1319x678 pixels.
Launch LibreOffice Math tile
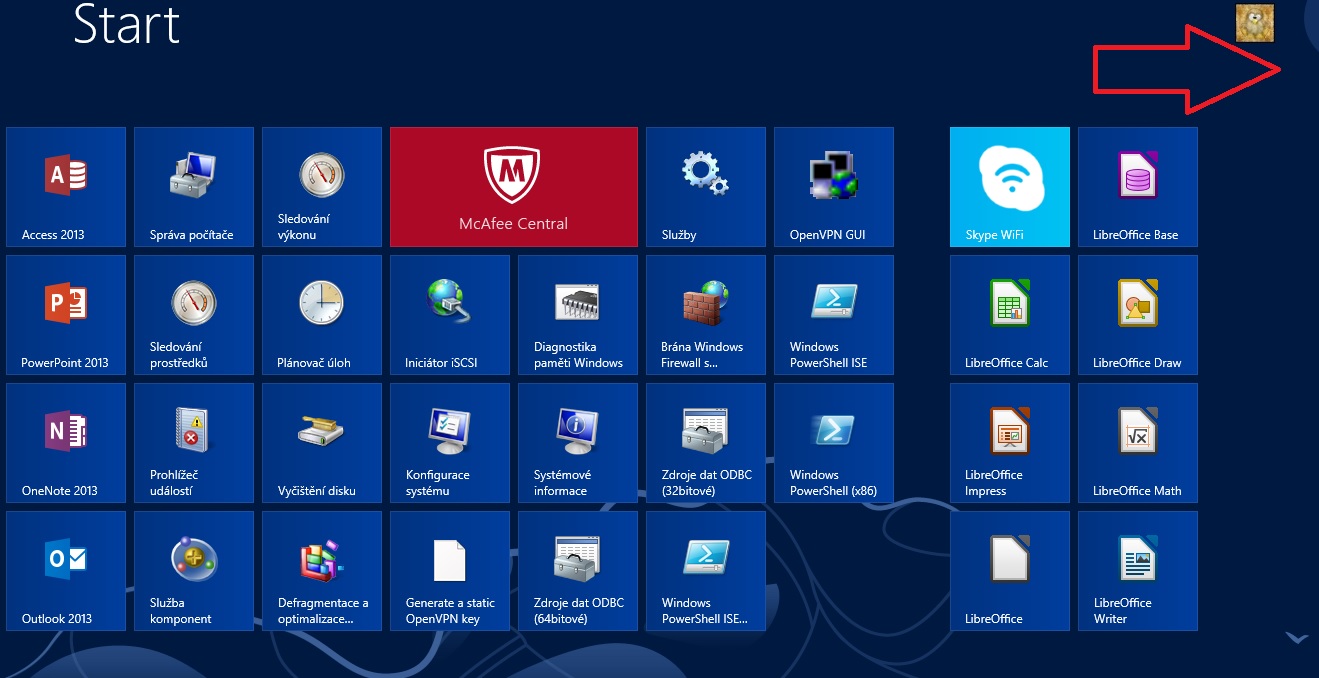pyautogui.click(x=1138, y=443)
